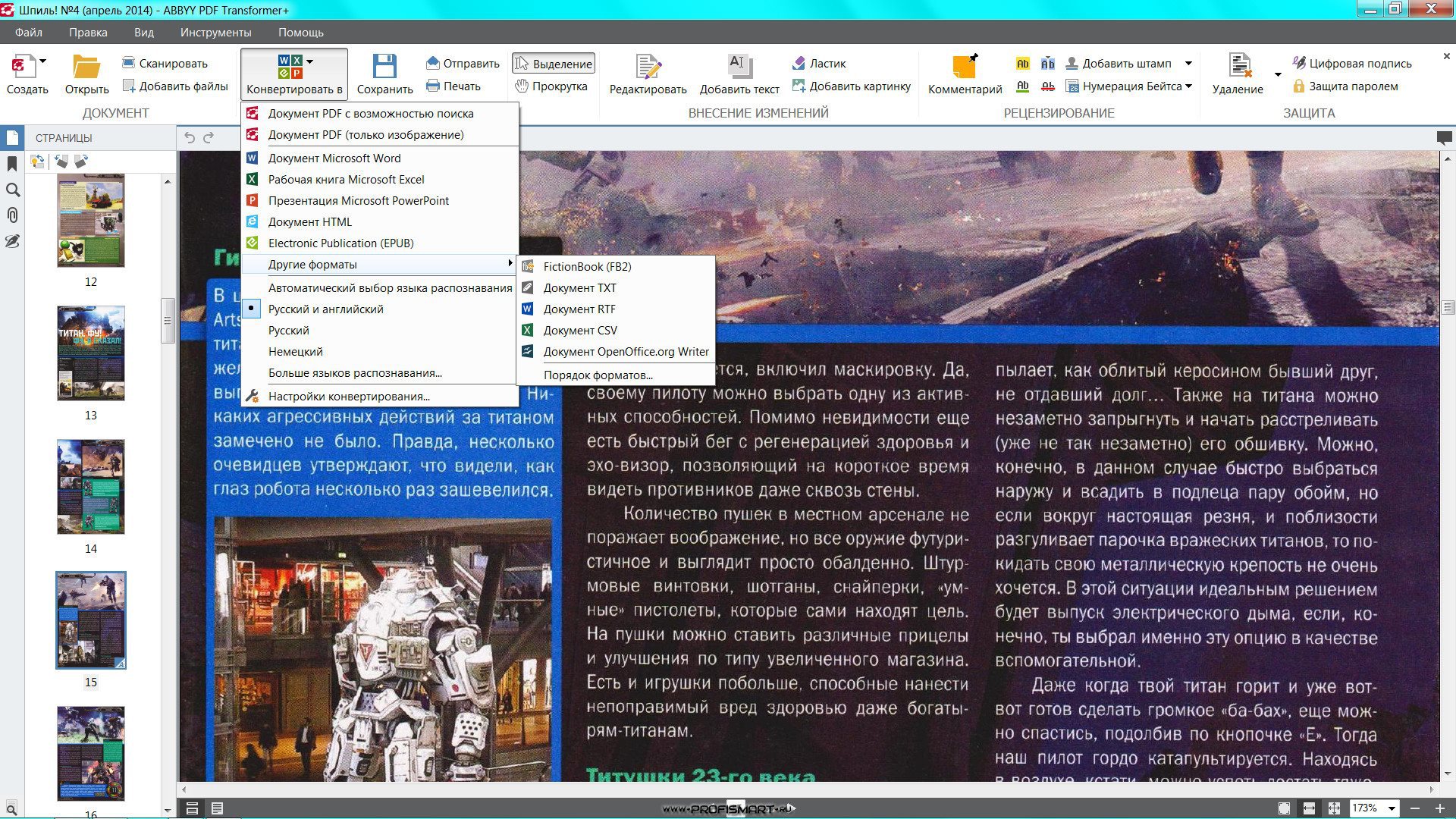
Task: Open the 173% zoom level dropdown
Action: (x=1392, y=808)
